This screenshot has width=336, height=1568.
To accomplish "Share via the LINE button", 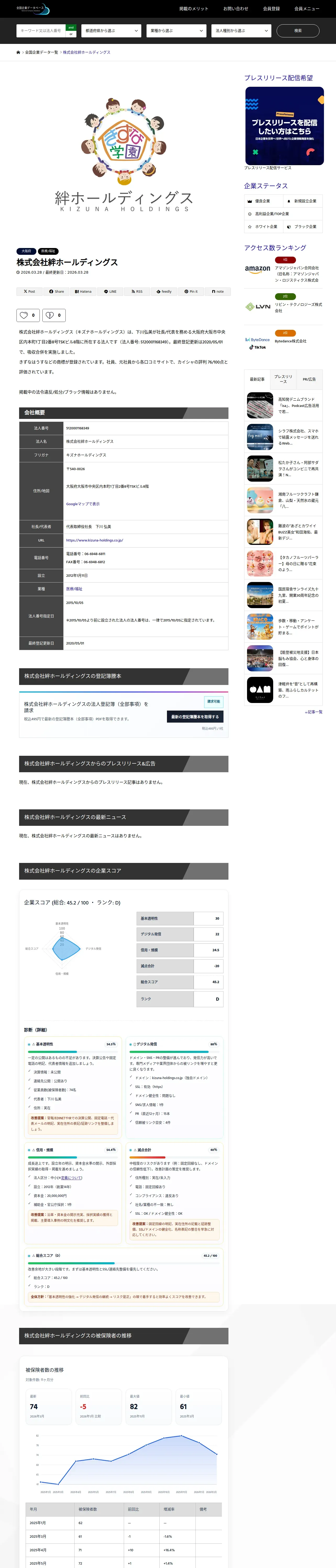I will [x=110, y=292].
